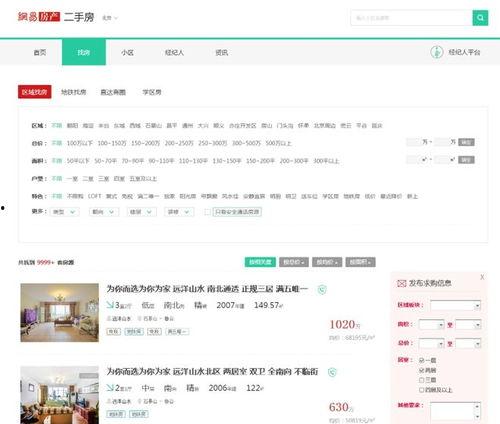This screenshot has height=424, width=500.
Task: Open the city selector beside 二手房
Action: click(110, 18)
